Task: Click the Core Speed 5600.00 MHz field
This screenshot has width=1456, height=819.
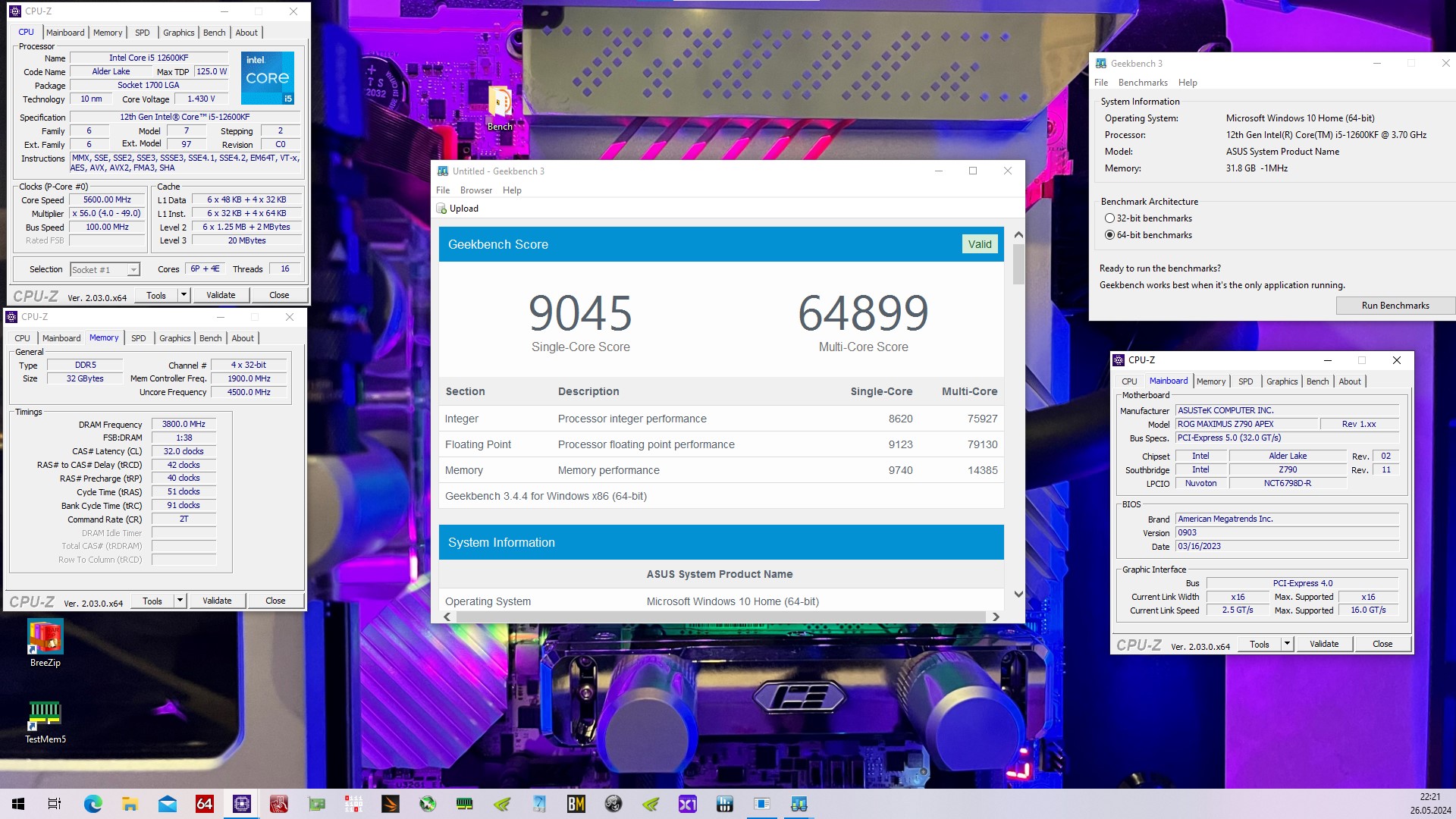Action: tap(107, 200)
